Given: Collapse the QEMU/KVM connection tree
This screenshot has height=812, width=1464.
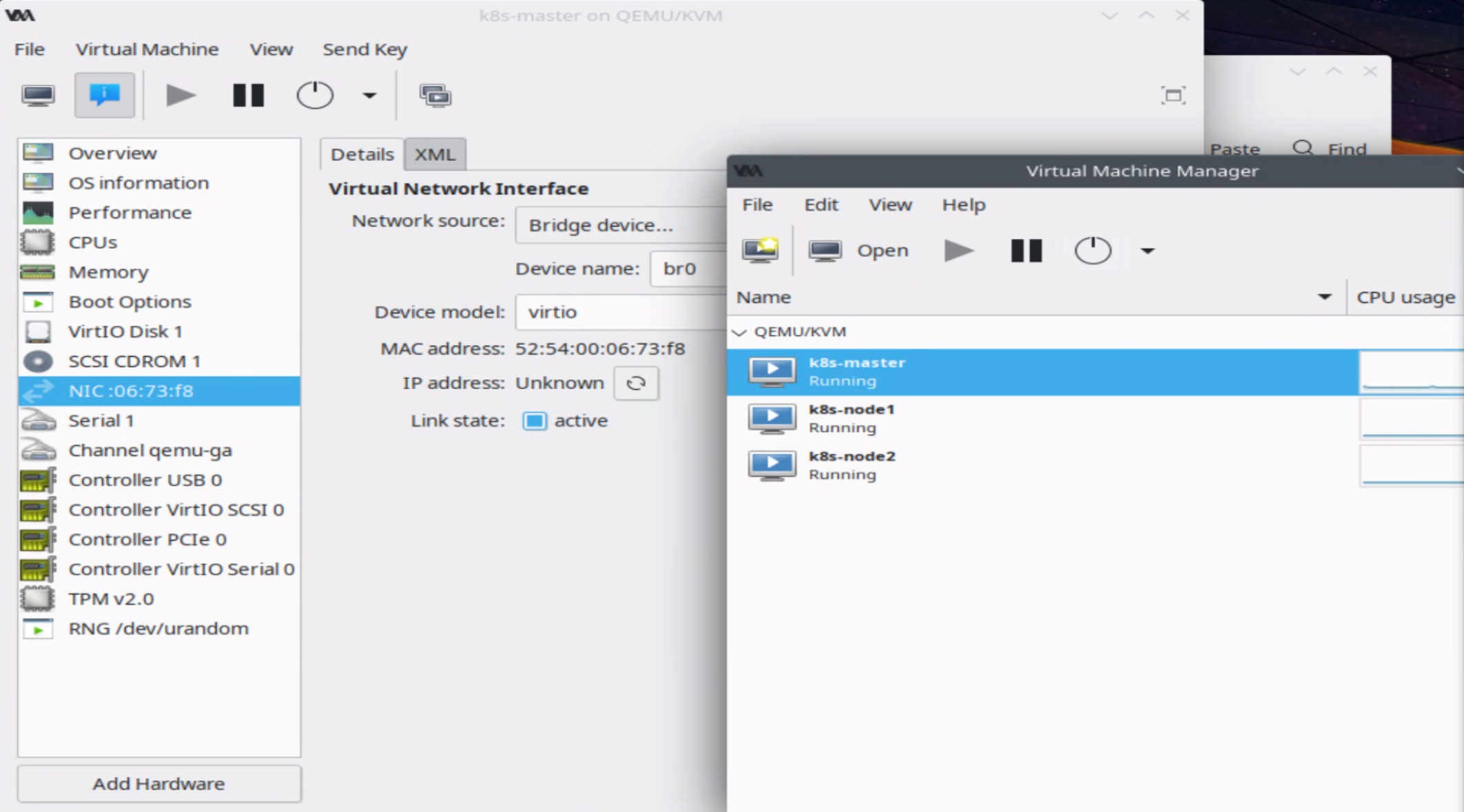Looking at the screenshot, I should coord(740,332).
